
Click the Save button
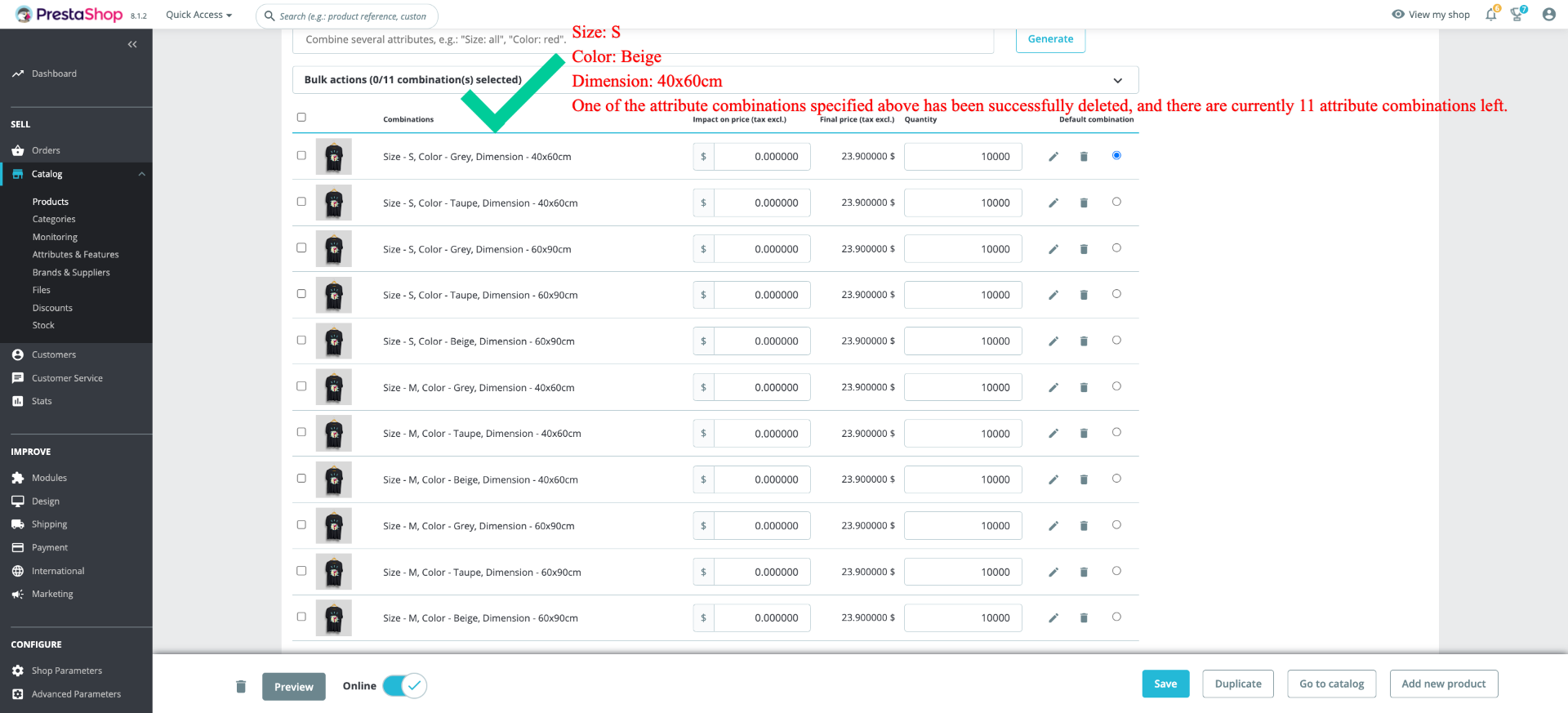point(1165,684)
